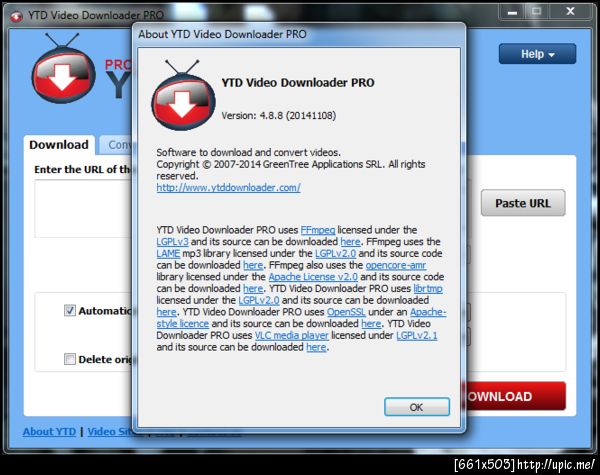Click OK to close the About dialog
This screenshot has height=475, width=600.
pos(417,406)
